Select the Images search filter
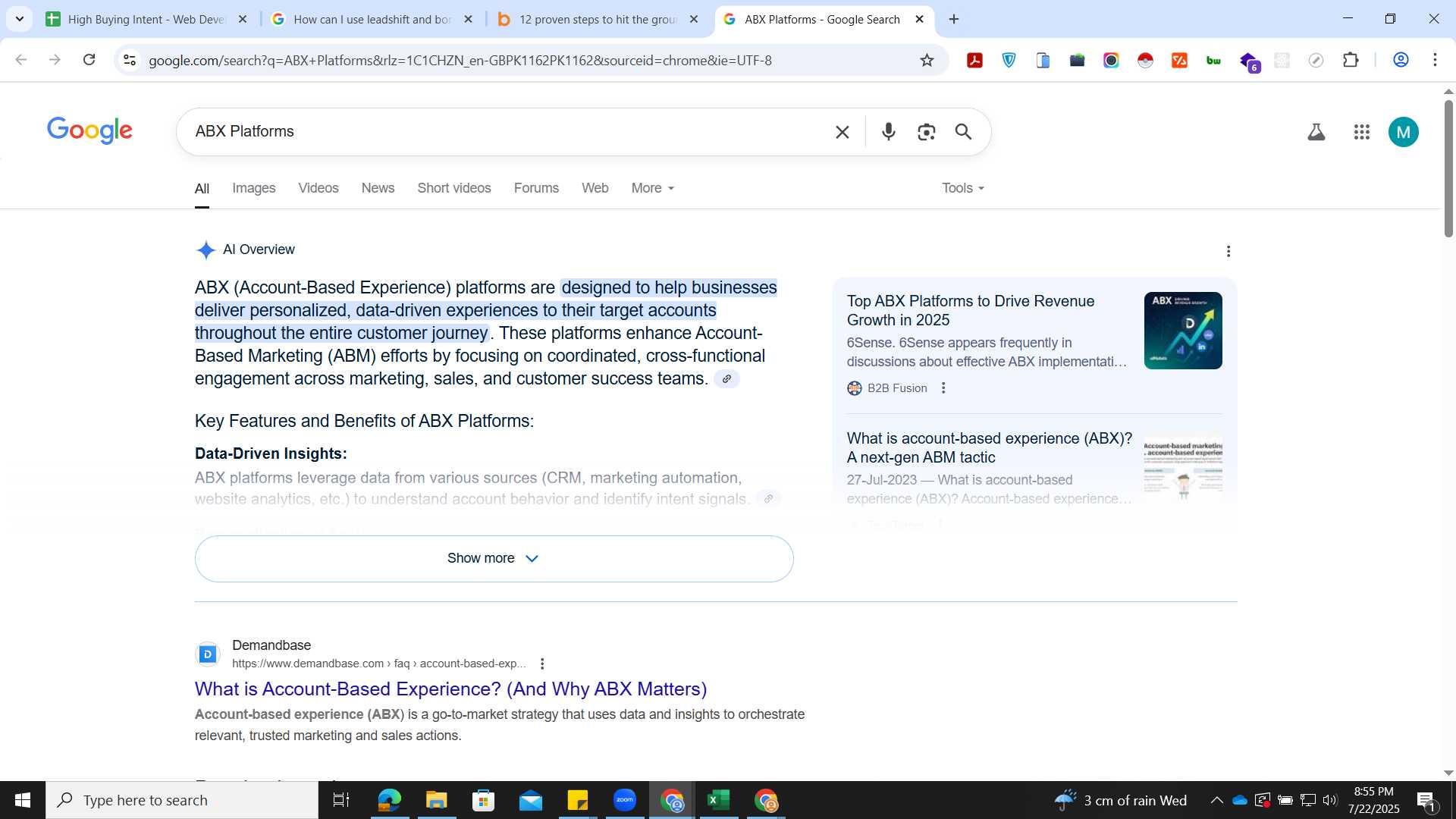Screen dimensions: 1456x819 point(253,188)
